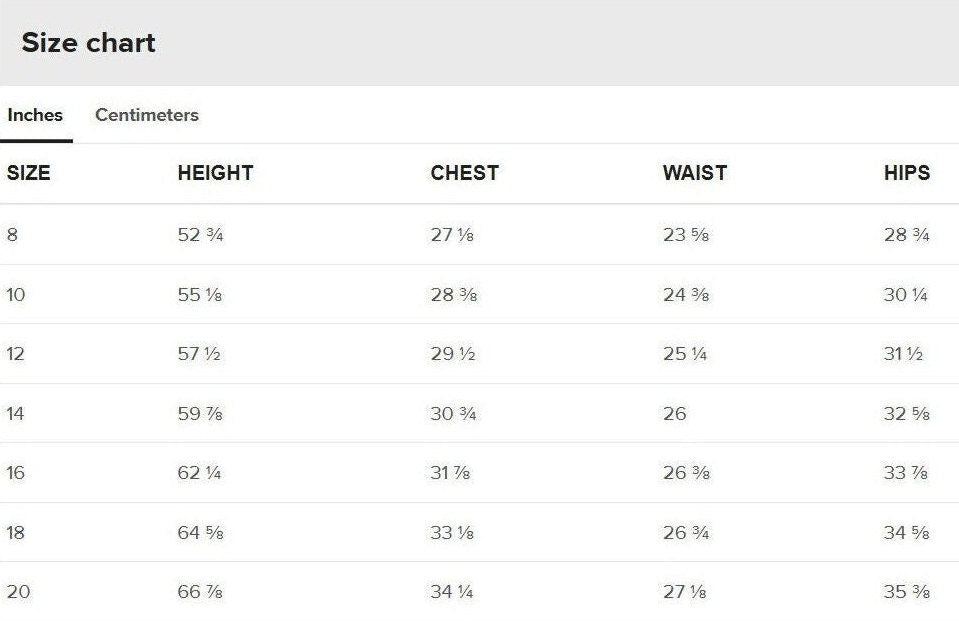Click the CHEST column header
The height and width of the screenshot is (621, 959).
(x=464, y=173)
